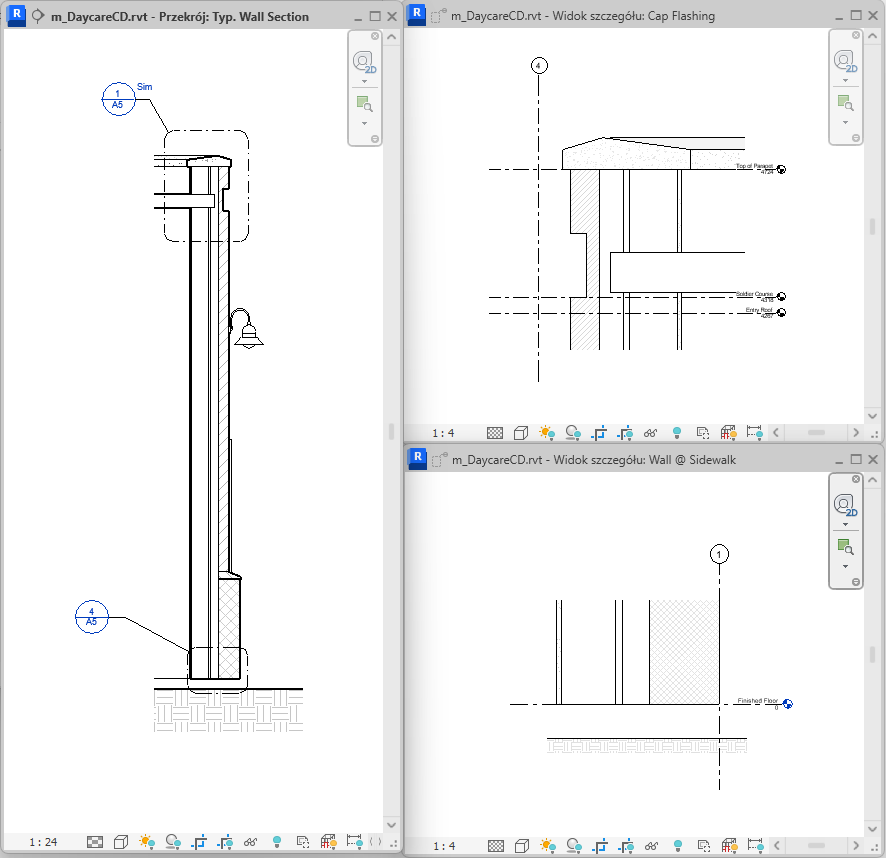Toggle Show Crop Region in Typ. Wall Section
This screenshot has width=886, height=858.
click(x=225, y=842)
